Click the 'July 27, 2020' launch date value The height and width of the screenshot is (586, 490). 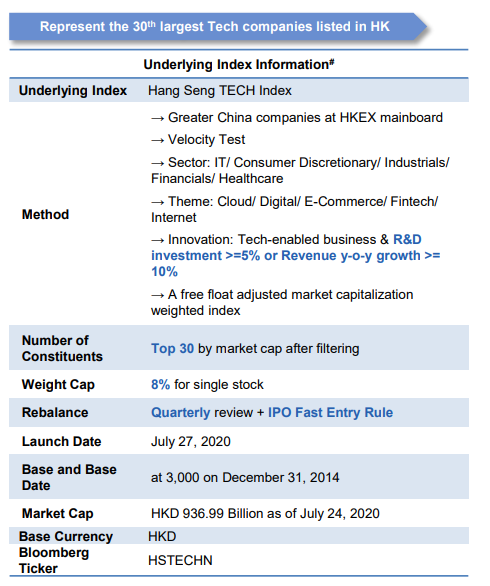coord(191,441)
